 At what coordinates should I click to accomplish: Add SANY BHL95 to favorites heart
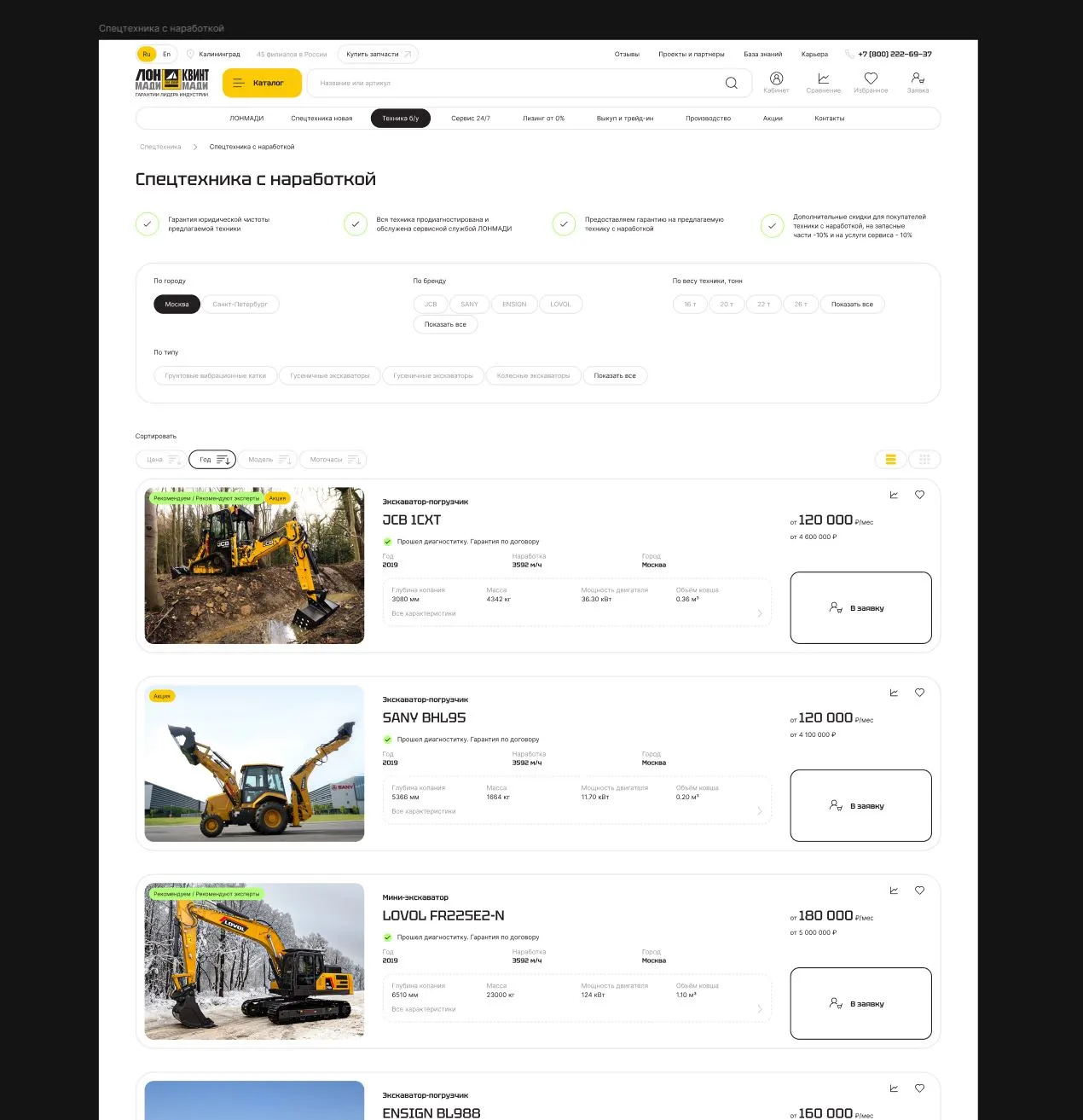(x=919, y=693)
